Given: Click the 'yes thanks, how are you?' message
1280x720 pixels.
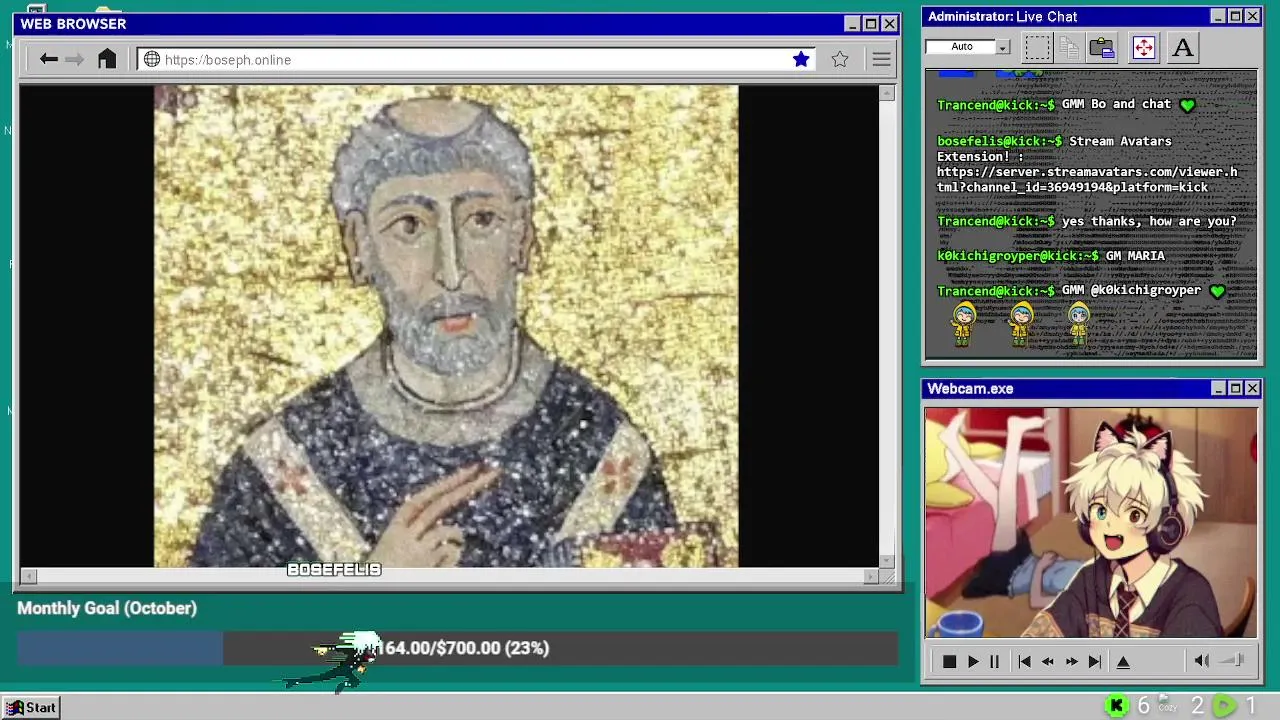Looking at the screenshot, I should (1149, 221).
